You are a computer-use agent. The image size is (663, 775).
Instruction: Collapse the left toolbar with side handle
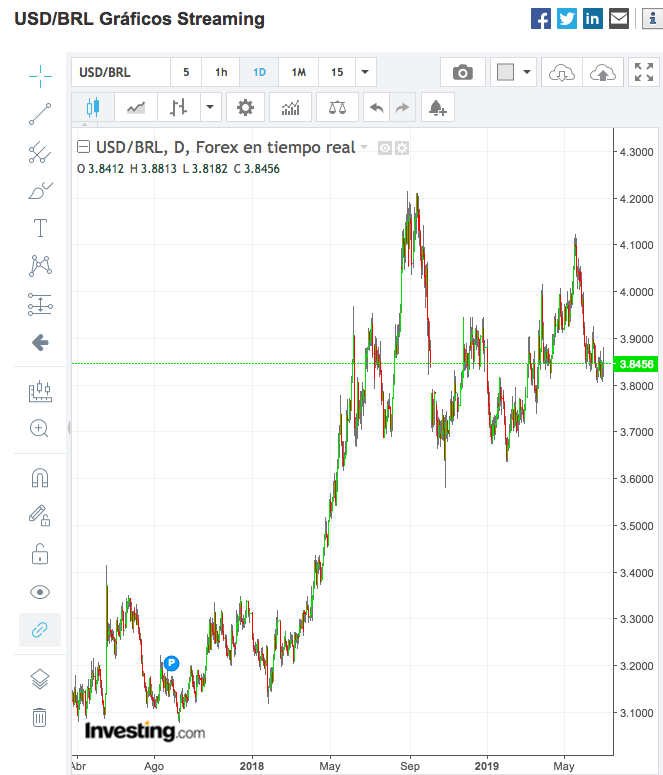tap(69, 428)
